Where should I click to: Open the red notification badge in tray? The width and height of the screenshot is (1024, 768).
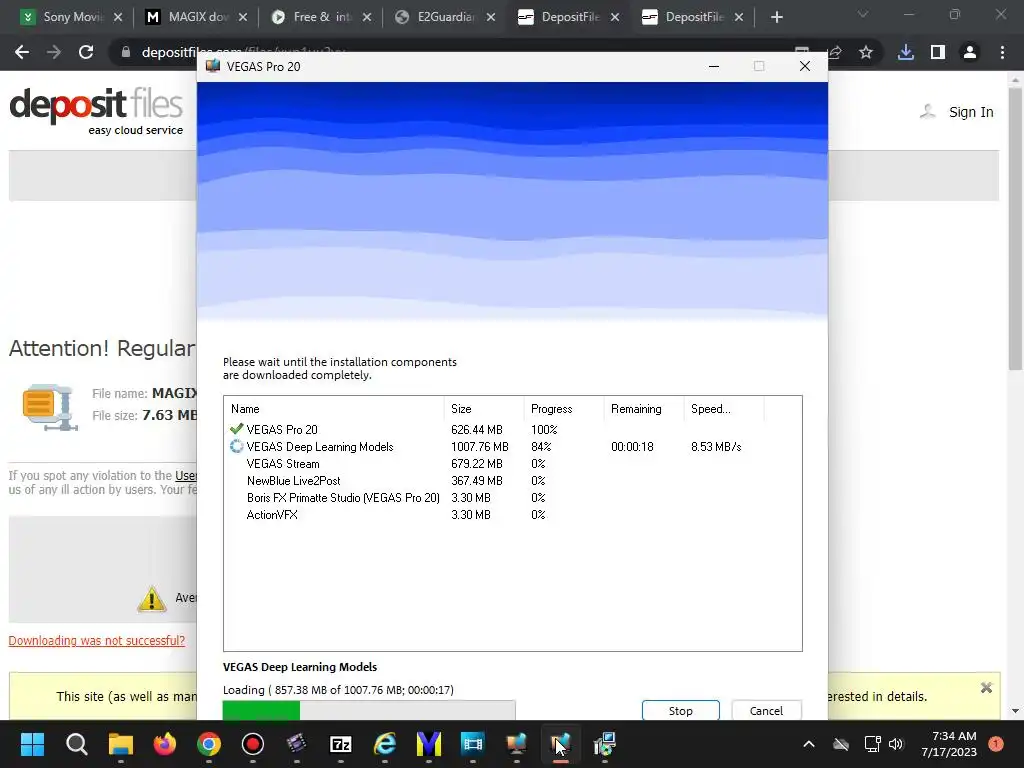[x=996, y=744]
